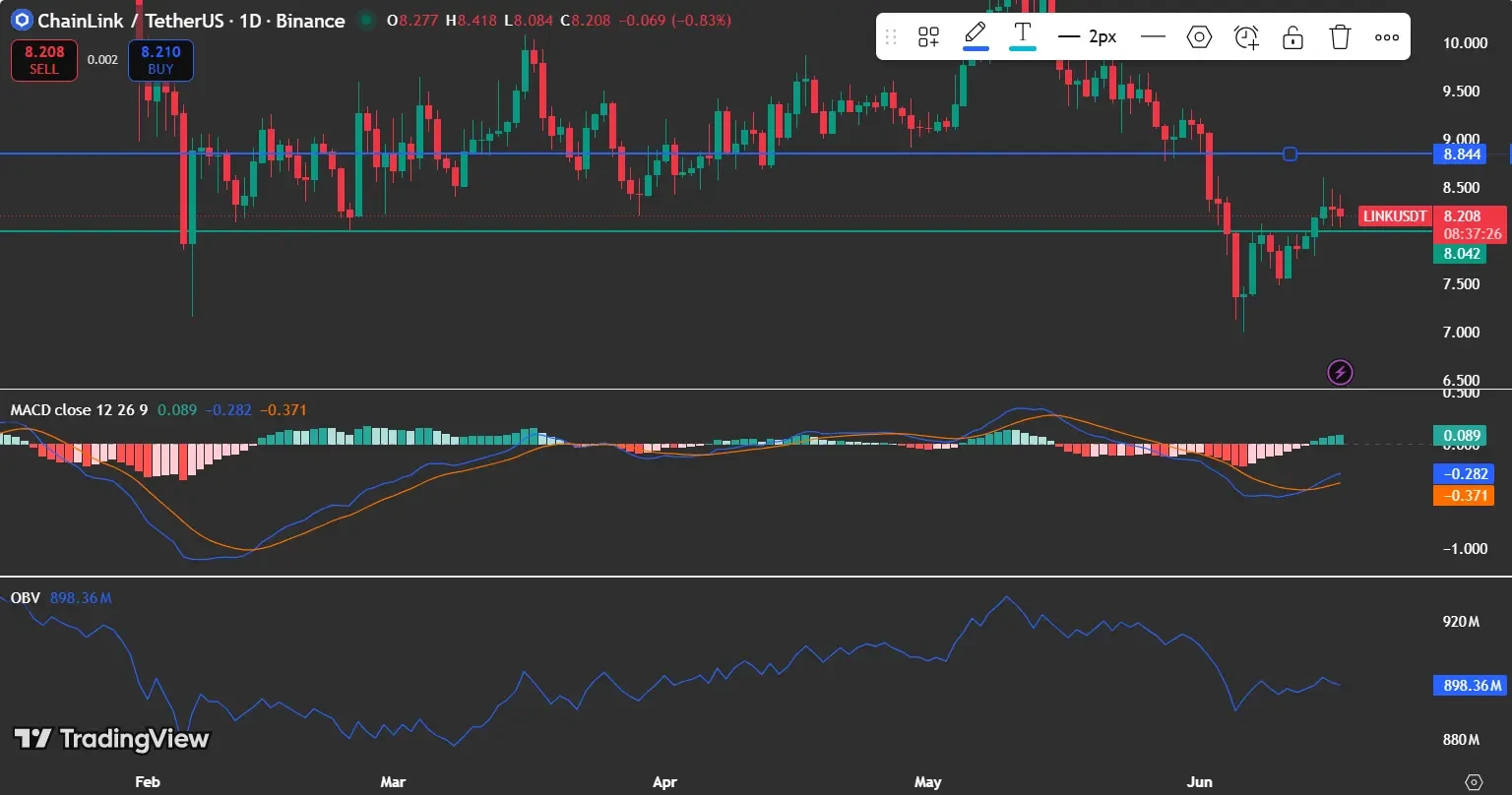The image size is (1512, 795).
Task: Click the 10.000 price scale label
Action: pos(1464,43)
